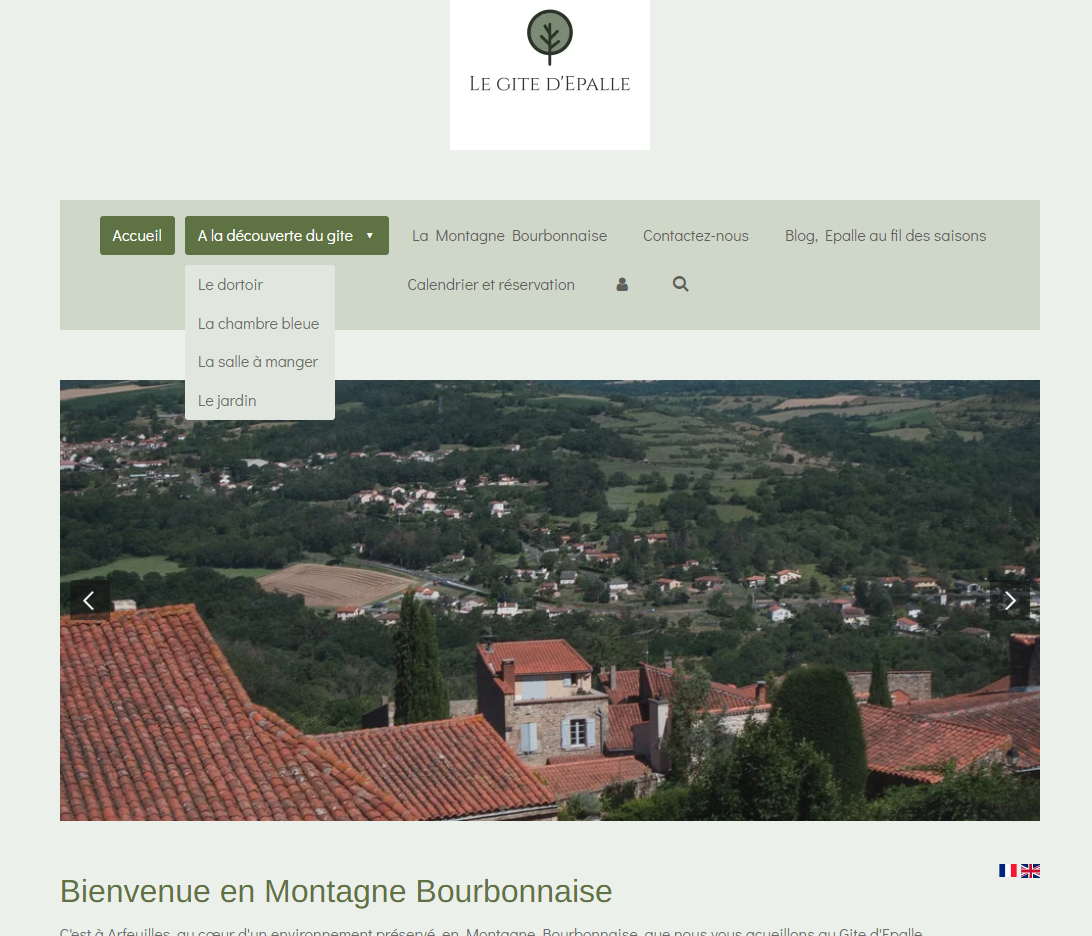Open 'Blog, Epalle au fil des saisons'
The height and width of the screenshot is (936, 1092).
click(885, 236)
